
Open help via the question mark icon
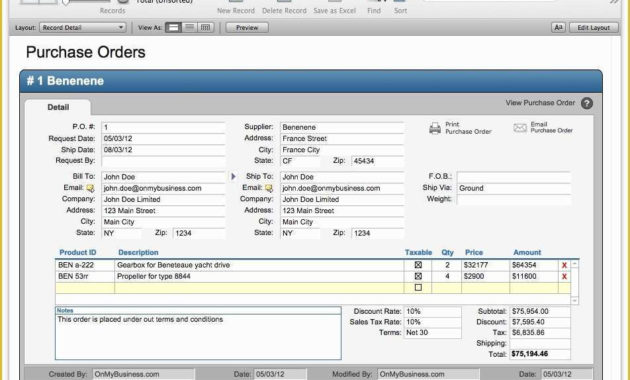click(587, 103)
